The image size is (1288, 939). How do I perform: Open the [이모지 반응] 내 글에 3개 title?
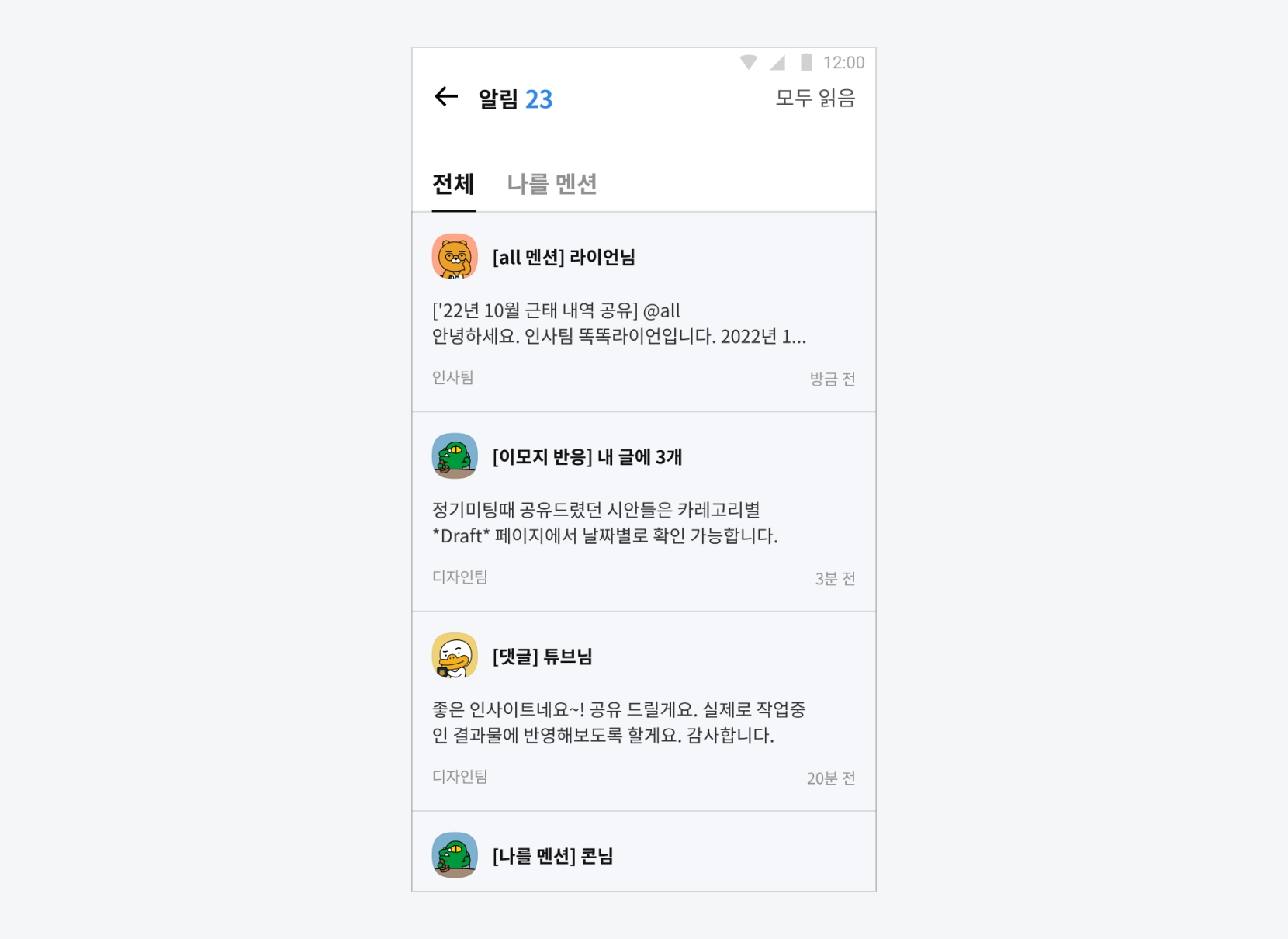[587, 457]
